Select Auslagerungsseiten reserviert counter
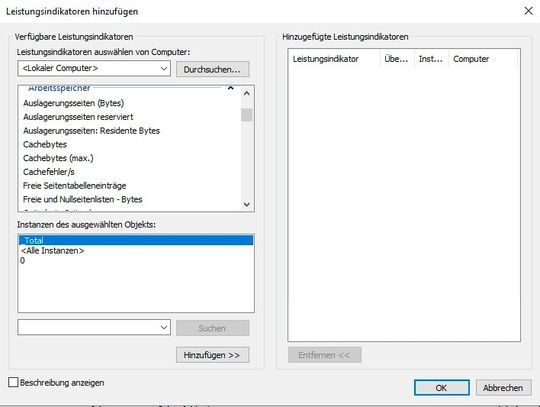540x407 pixels. 78,117
